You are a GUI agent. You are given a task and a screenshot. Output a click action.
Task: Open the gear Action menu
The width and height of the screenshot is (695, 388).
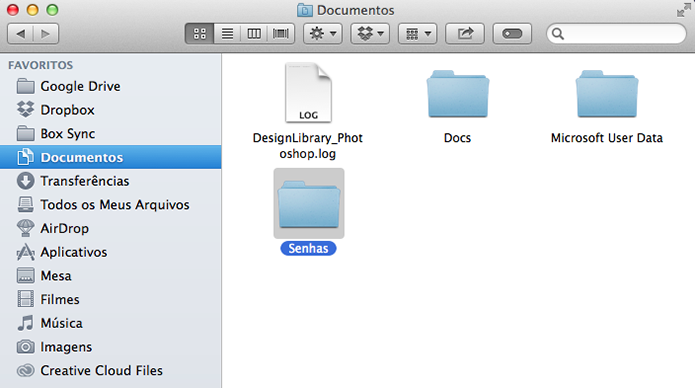click(x=323, y=34)
